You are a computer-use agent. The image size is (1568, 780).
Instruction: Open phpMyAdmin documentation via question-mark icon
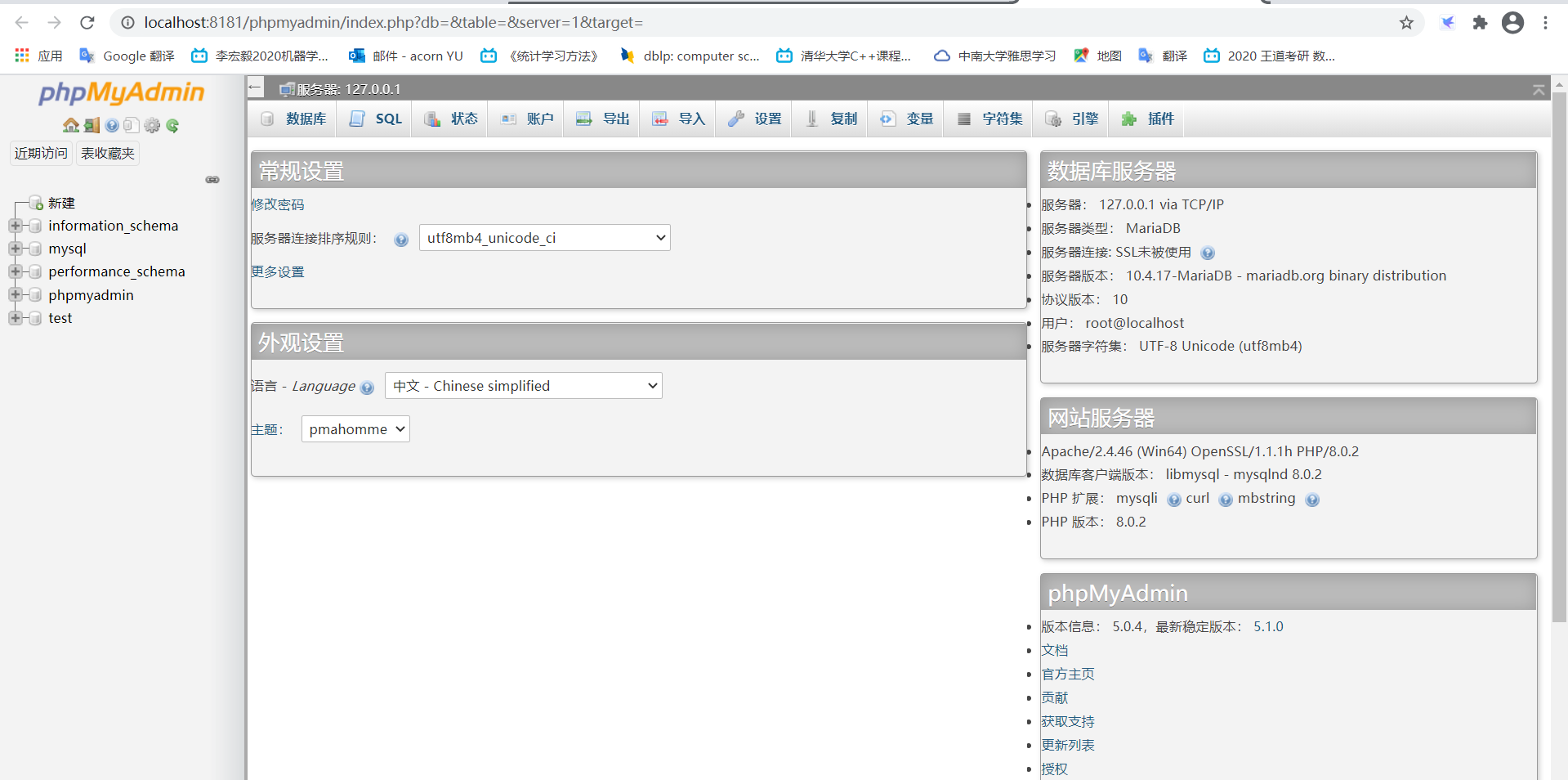tap(112, 125)
